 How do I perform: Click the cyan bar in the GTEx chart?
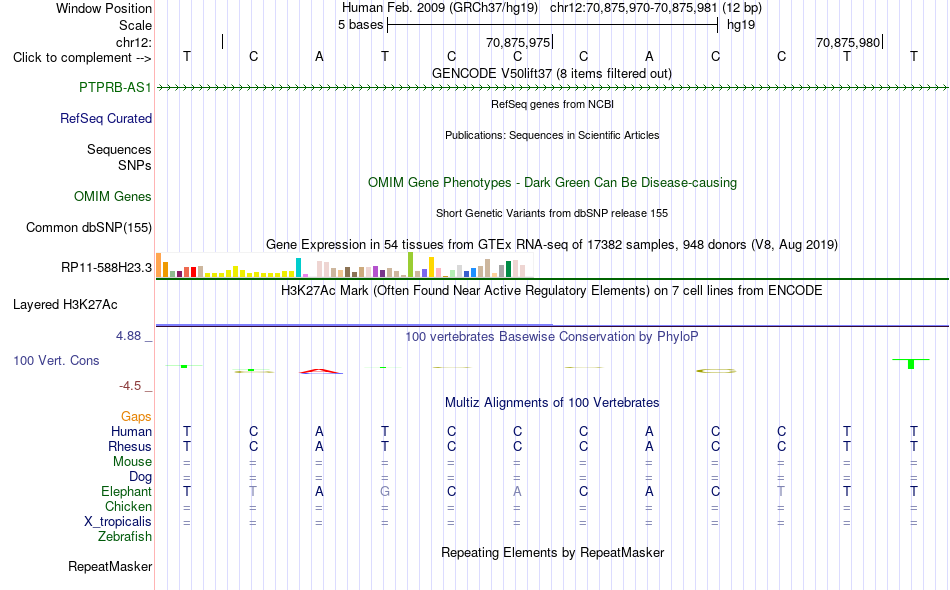(299, 268)
